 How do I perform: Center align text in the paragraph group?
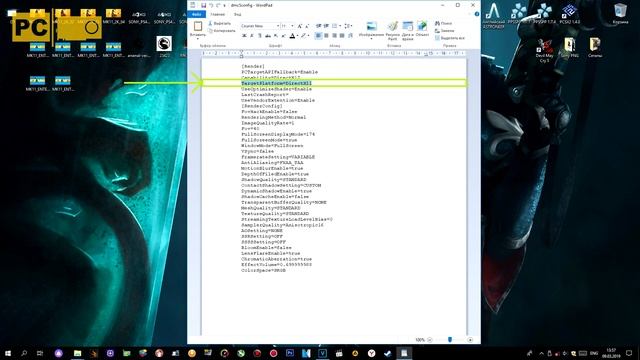(x=326, y=36)
